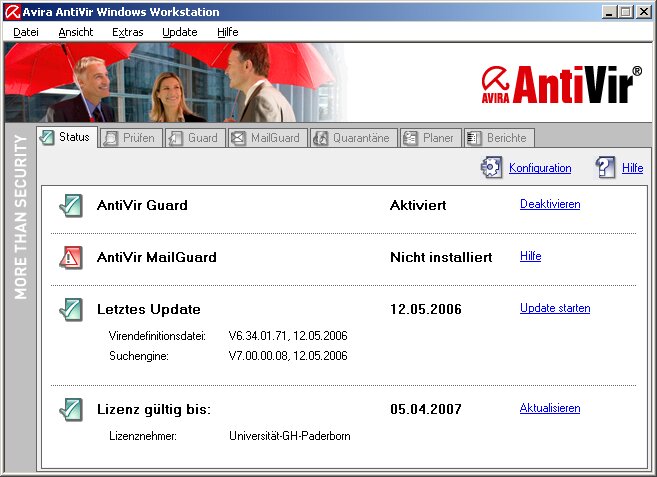Click the Universität-GH-Paderborn licensee text
Viewport: 657px width, 477px height.
(290, 436)
